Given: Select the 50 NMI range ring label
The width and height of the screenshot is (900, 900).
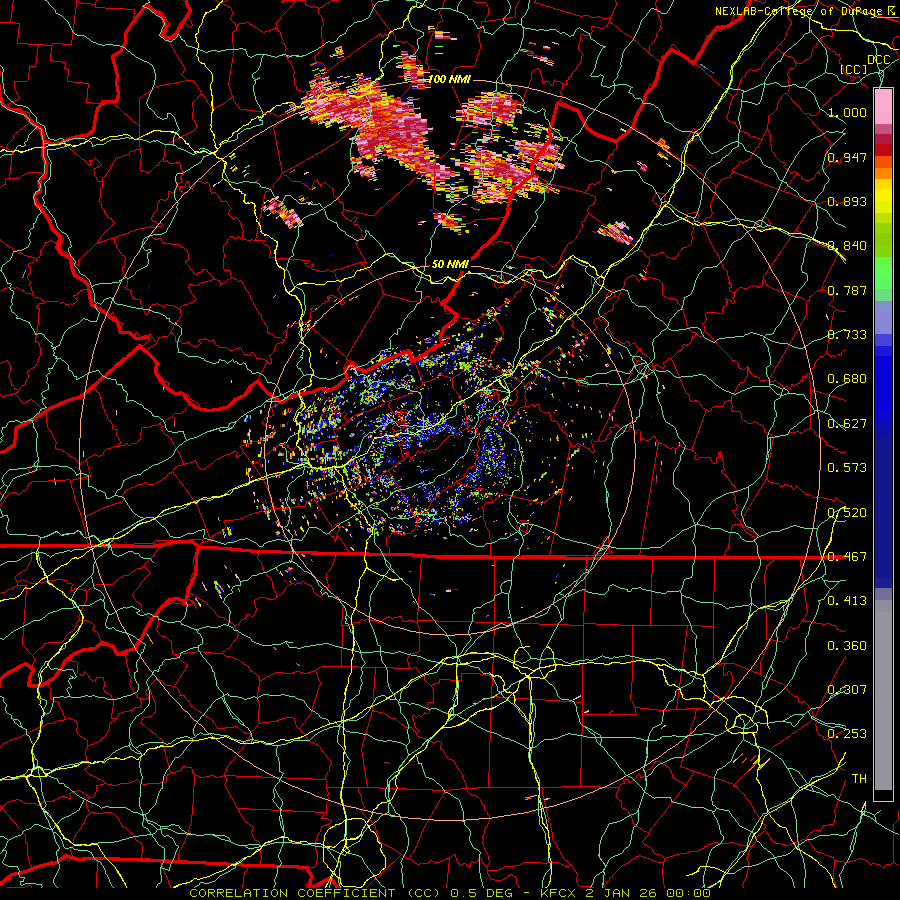Looking at the screenshot, I should pos(449,264).
